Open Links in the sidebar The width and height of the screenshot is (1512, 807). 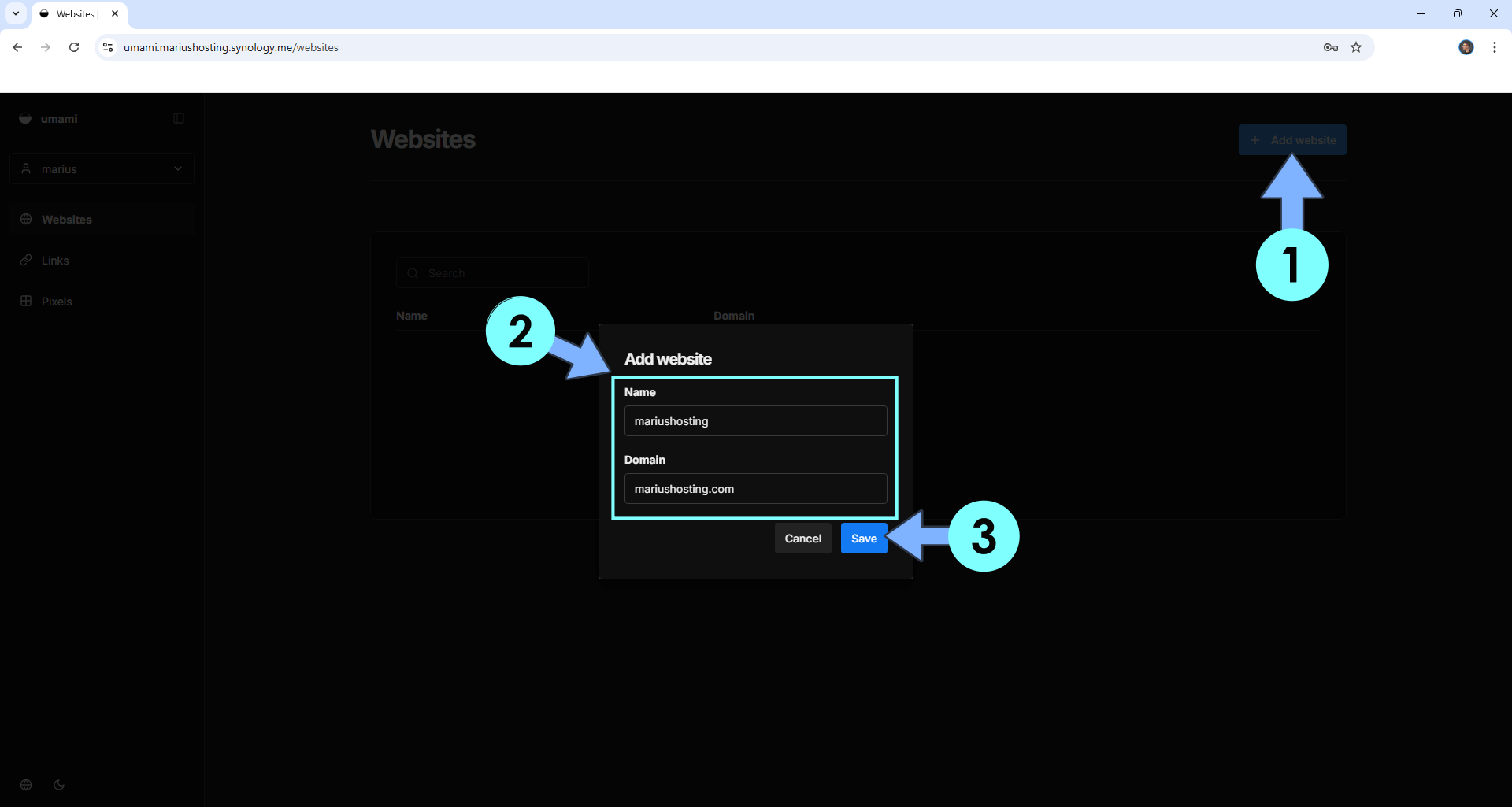pos(55,261)
